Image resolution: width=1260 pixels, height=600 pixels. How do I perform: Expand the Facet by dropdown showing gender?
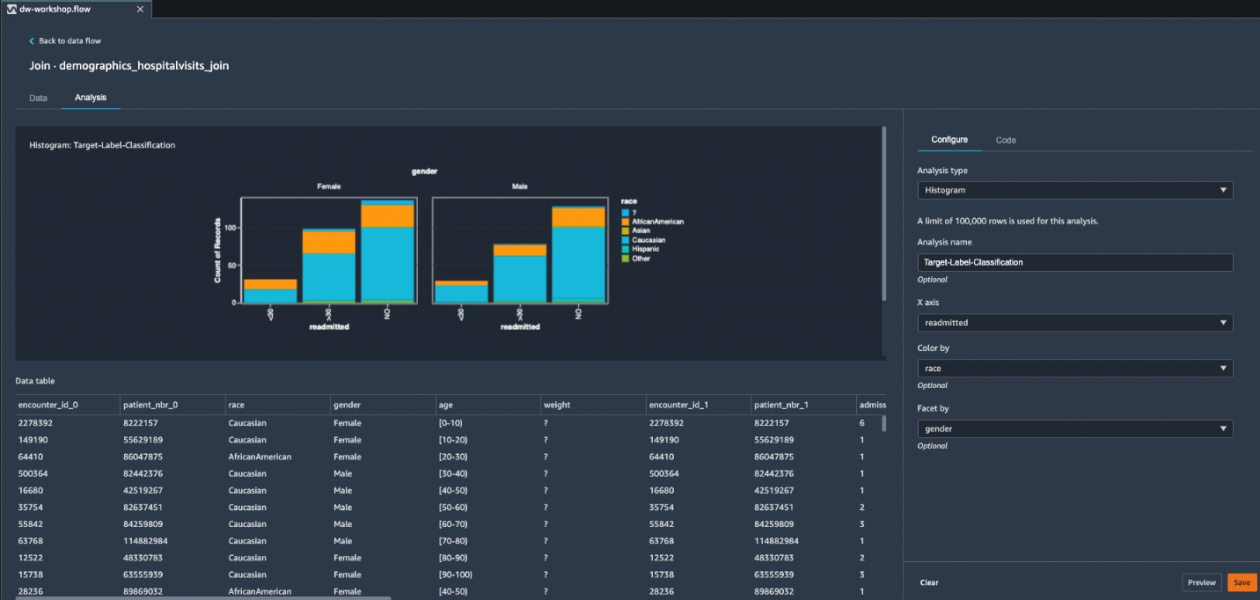click(x=1074, y=428)
